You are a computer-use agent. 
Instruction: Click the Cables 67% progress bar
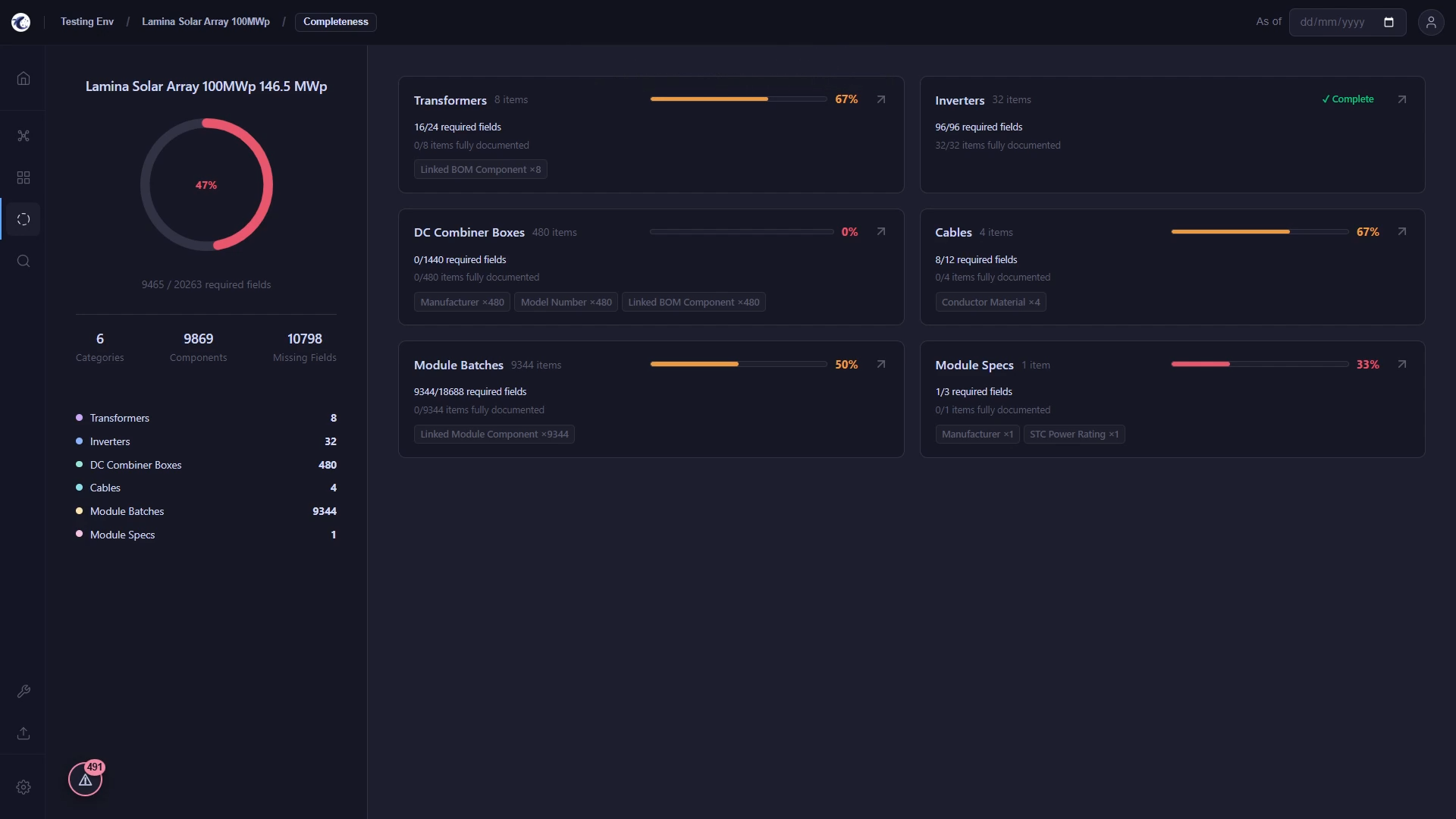1260,232
